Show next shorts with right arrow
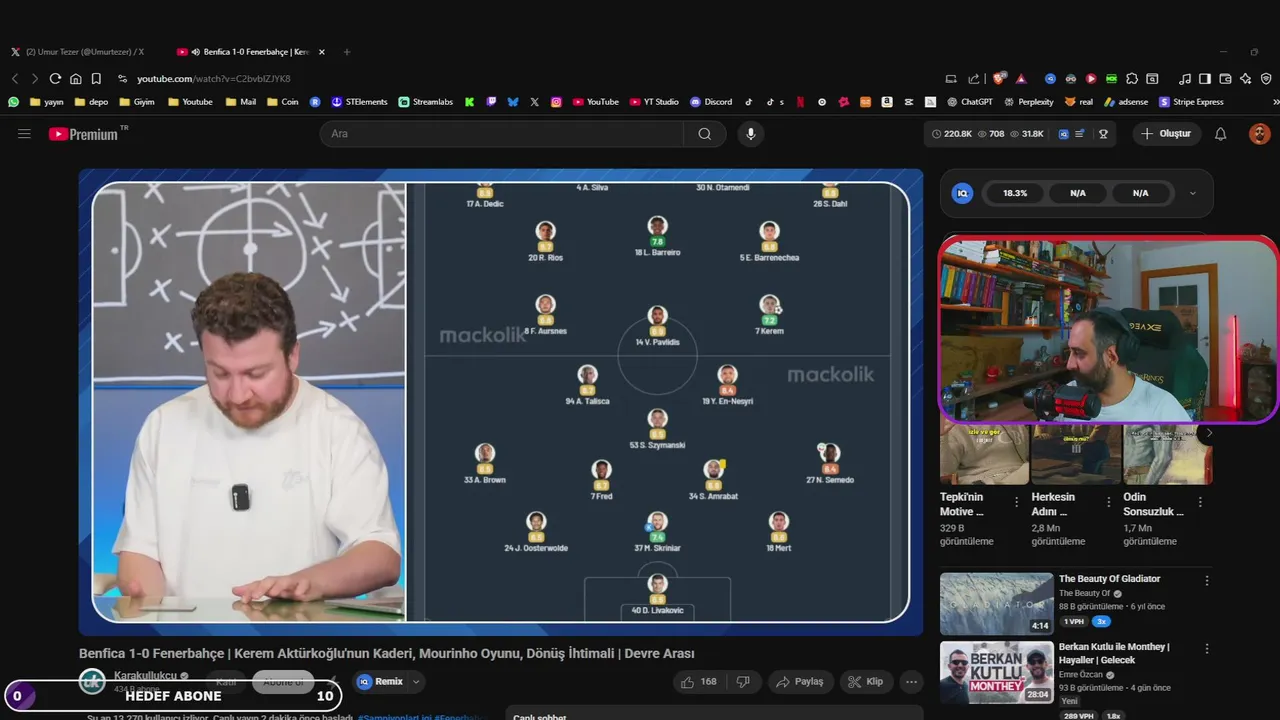The height and width of the screenshot is (720, 1280). click(1208, 433)
